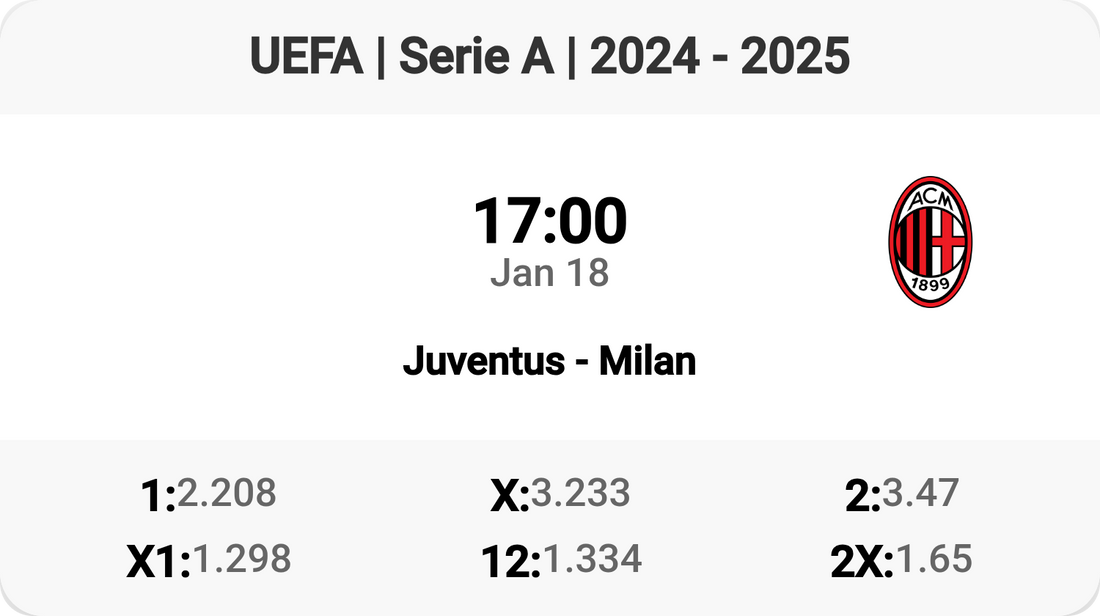
Task: Select the Jan 18 match date
Action: (550, 273)
